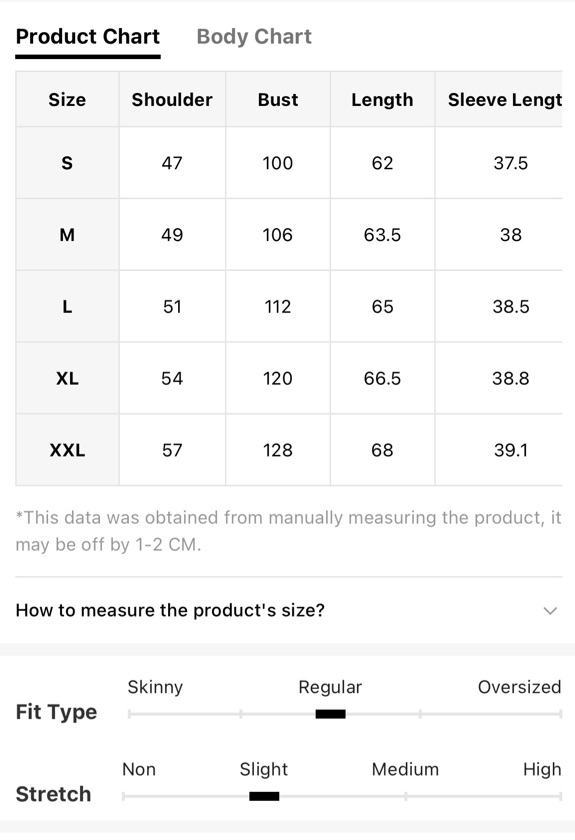This screenshot has height=840, width=575.
Task: Expand the measure product's size chevron
Action: pos(550,610)
